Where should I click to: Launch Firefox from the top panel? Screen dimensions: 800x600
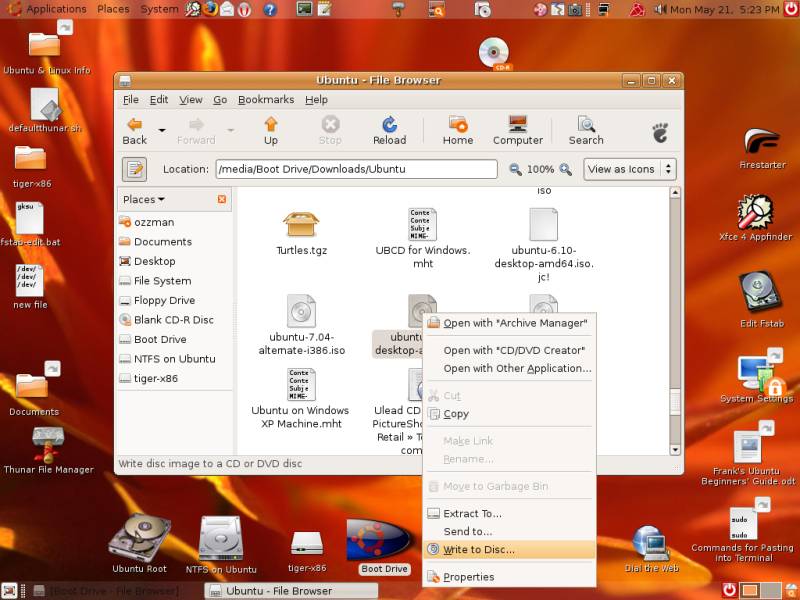tap(210, 9)
